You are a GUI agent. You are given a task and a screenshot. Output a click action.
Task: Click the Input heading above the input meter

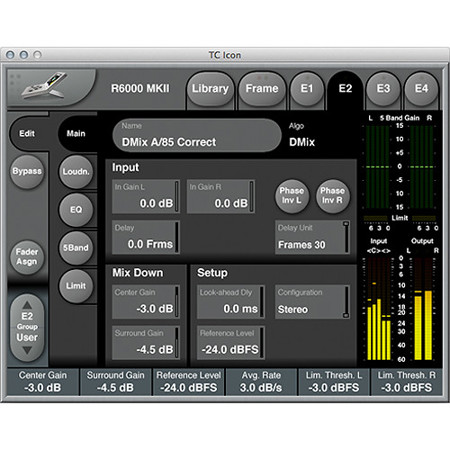378,241
